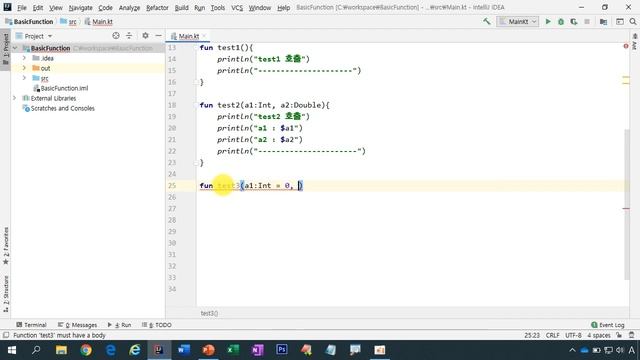Click the tool windows quick access icon in status bar
Screen dimensions: 640x360
click(x=6, y=335)
